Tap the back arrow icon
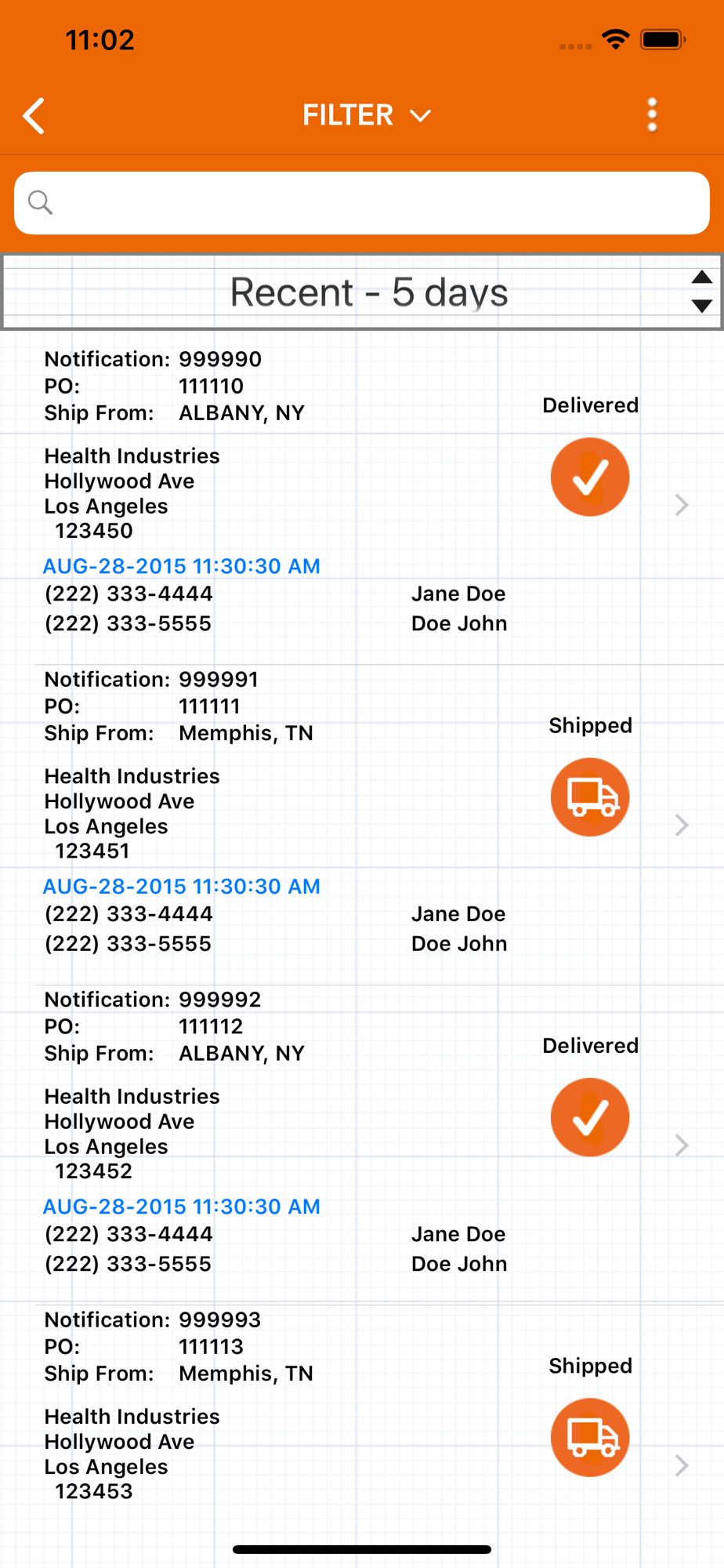The height and width of the screenshot is (1568, 724). (x=34, y=116)
